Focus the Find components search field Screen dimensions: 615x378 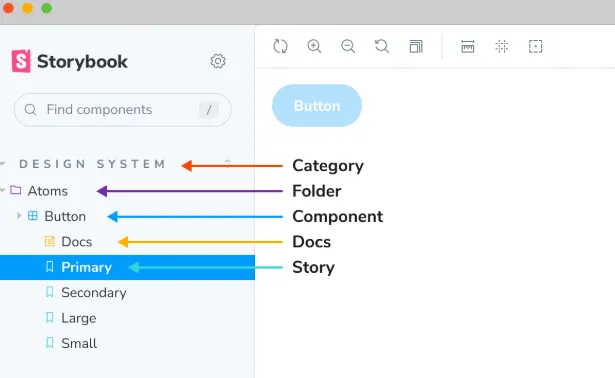click(x=123, y=110)
